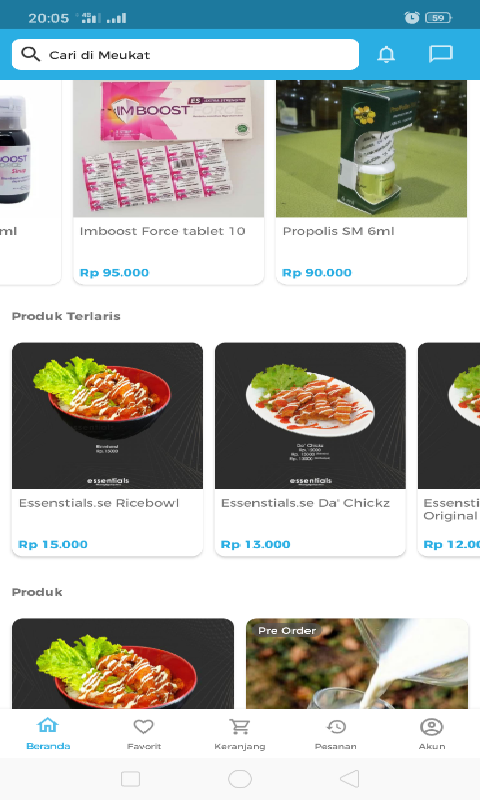Image resolution: width=480 pixels, height=800 pixels.
Task: Open Pesanan order history tab
Action: (336, 734)
